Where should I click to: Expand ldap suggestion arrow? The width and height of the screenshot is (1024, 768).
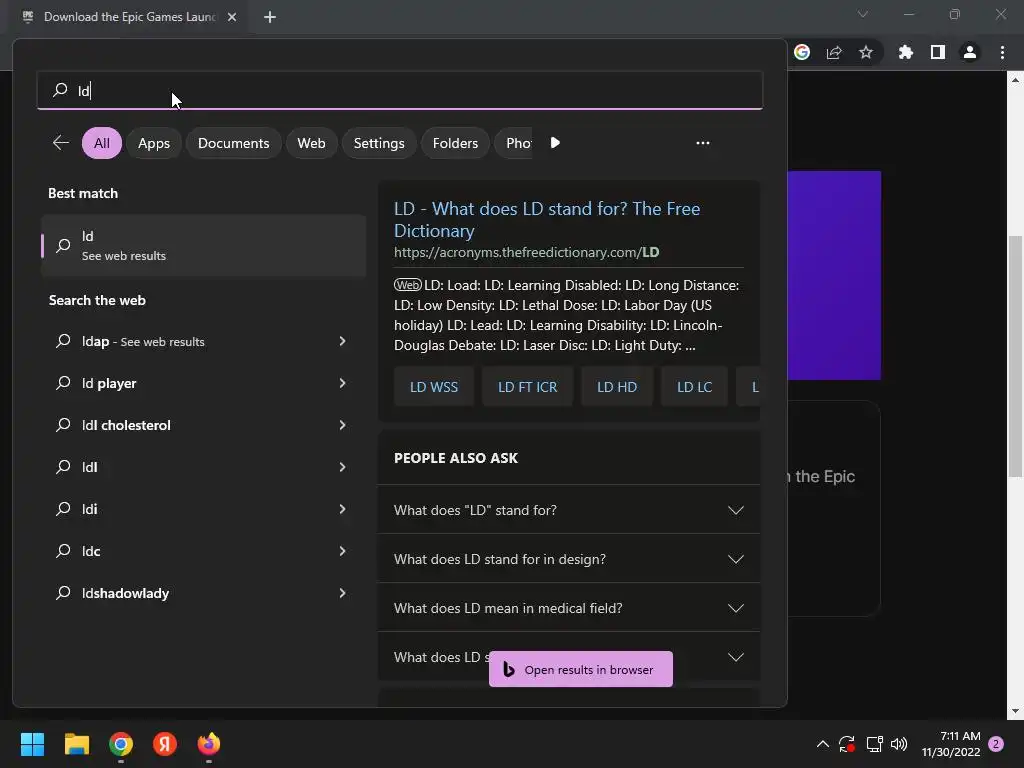click(x=342, y=341)
